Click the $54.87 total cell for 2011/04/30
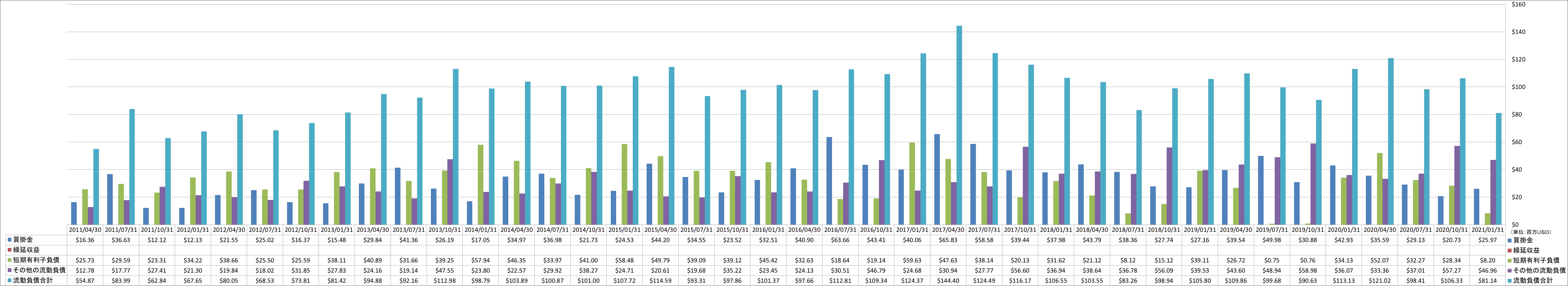Image resolution: width=1568 pixels, height=286 pixels. (85, 280)
